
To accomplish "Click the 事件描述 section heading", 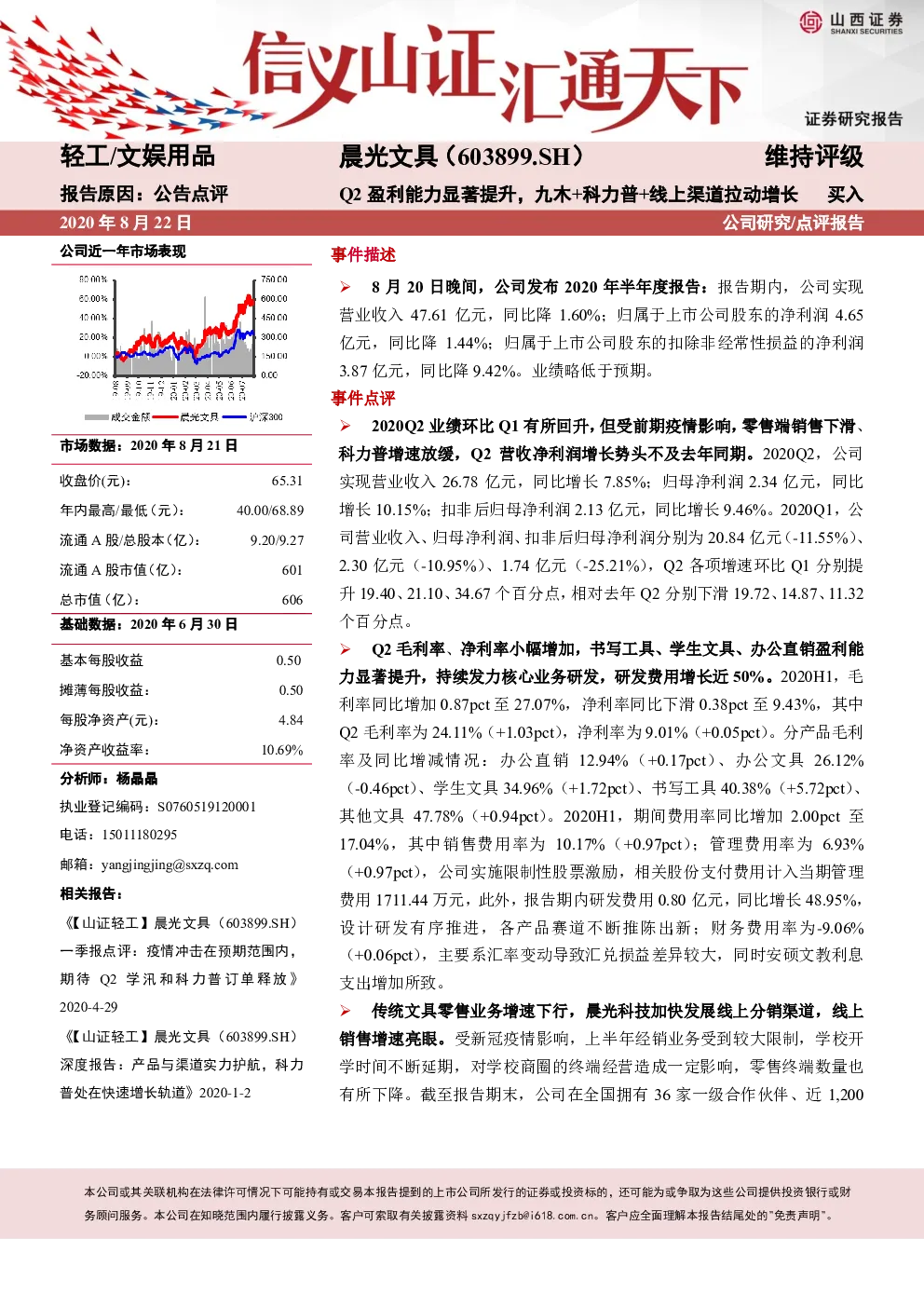I will tap(363, 255).
